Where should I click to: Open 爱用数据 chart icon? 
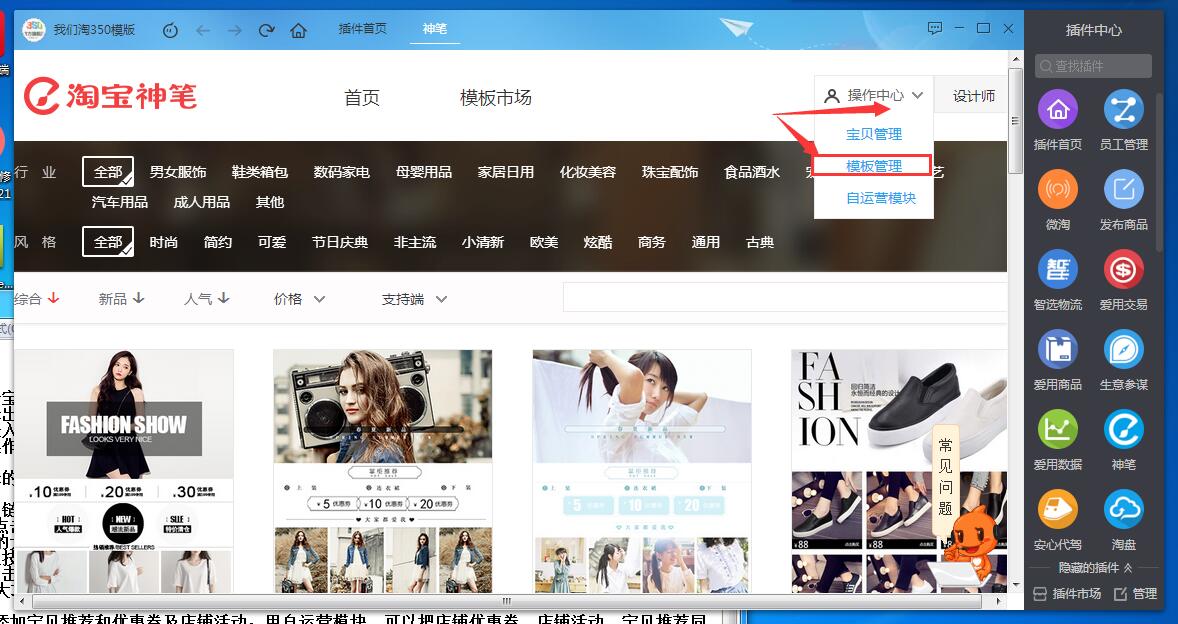click(x=1058, y=430)
